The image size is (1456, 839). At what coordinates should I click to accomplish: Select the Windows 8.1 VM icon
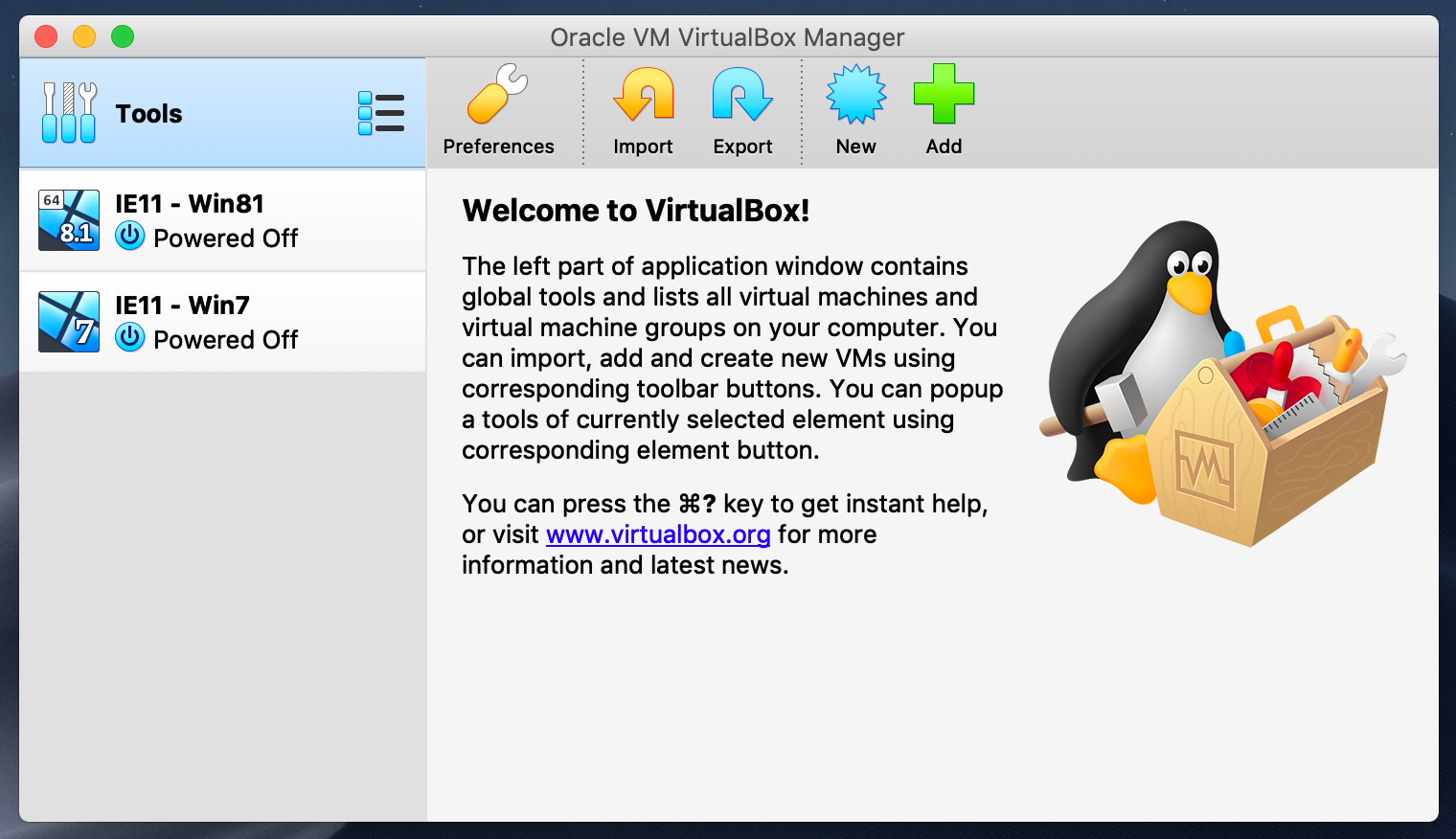point(69,220)
